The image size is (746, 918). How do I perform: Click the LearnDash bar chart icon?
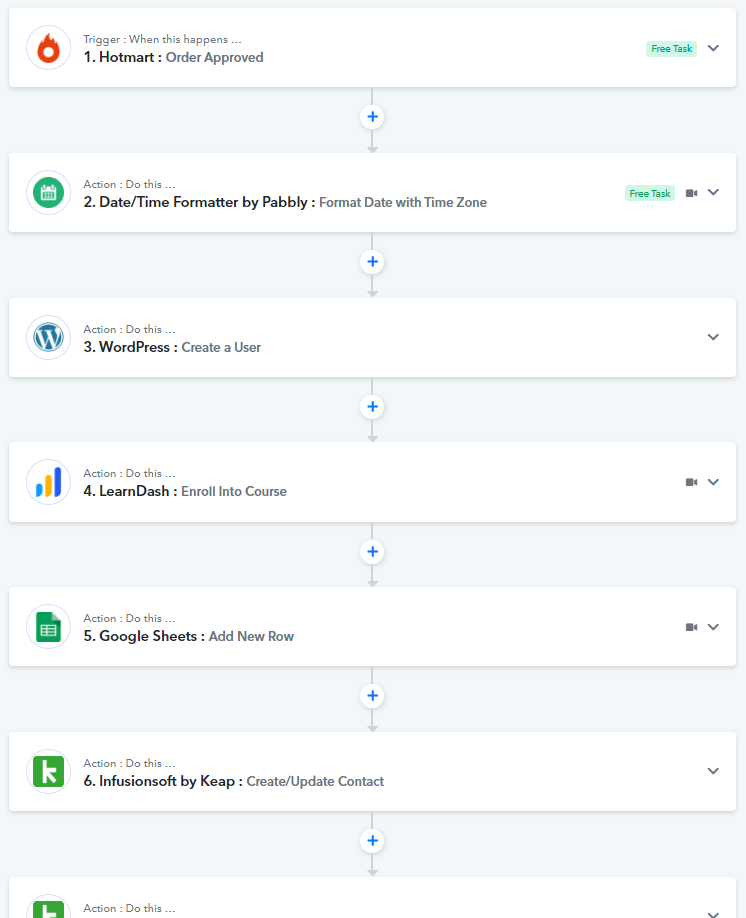pyautogui.click(x=49, y=482)
